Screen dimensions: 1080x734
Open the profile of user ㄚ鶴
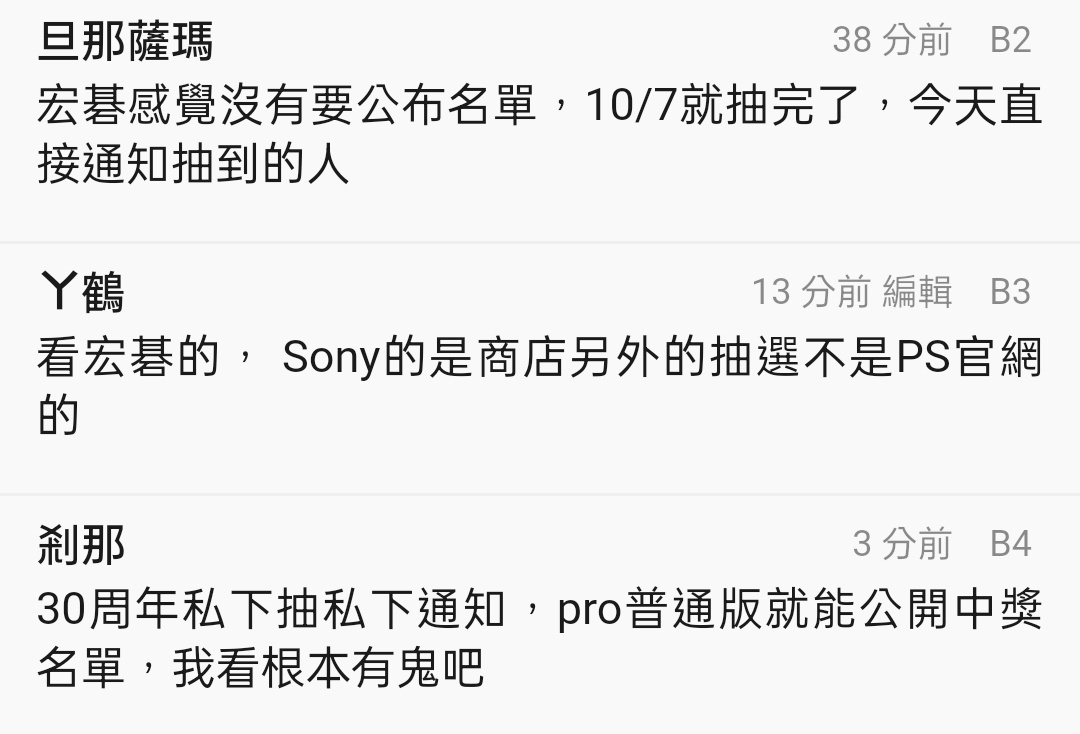click(82, 294)
